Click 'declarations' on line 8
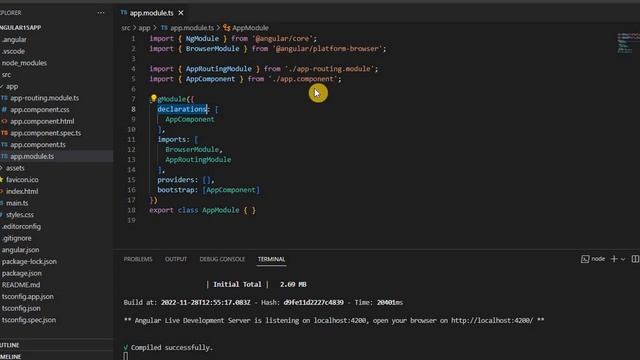The width and height of the screenshot is (640, 360). click(182, 109)
